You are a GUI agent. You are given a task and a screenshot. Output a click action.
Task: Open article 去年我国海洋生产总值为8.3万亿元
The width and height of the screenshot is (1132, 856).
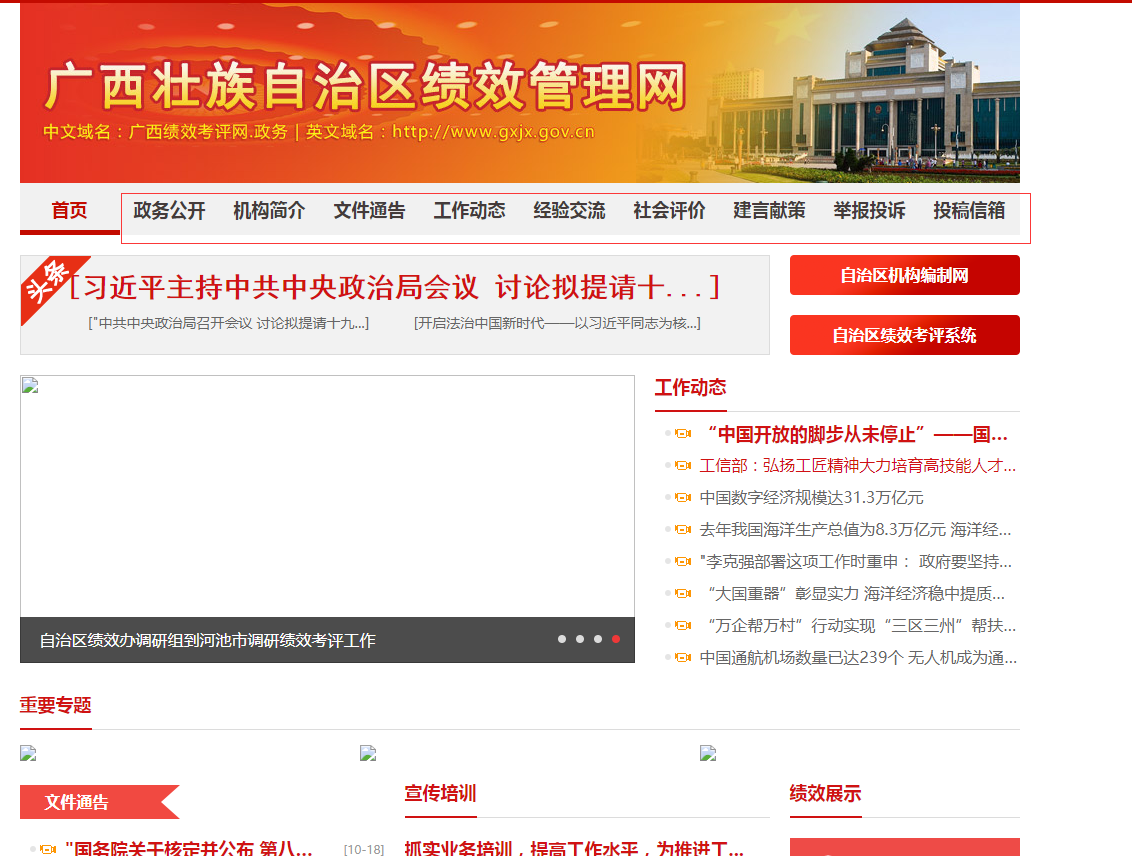click(855, 530)
